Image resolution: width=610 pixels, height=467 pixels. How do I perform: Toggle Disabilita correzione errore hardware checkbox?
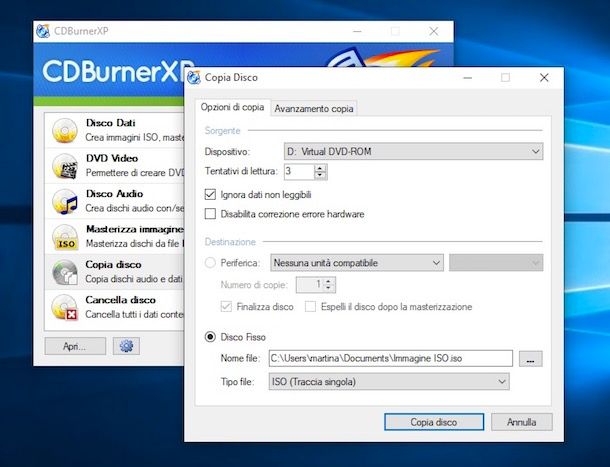(210, 214)
